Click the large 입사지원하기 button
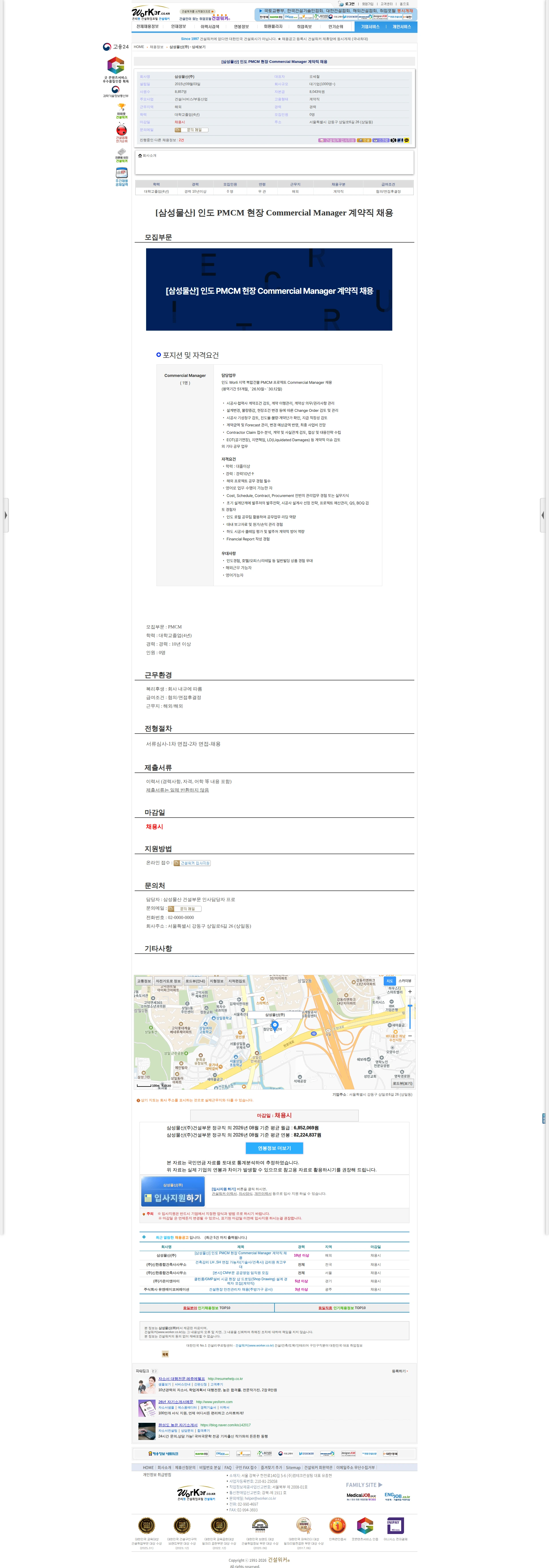The height and width of the screenshot is (1568, 549). [173, 1191]
